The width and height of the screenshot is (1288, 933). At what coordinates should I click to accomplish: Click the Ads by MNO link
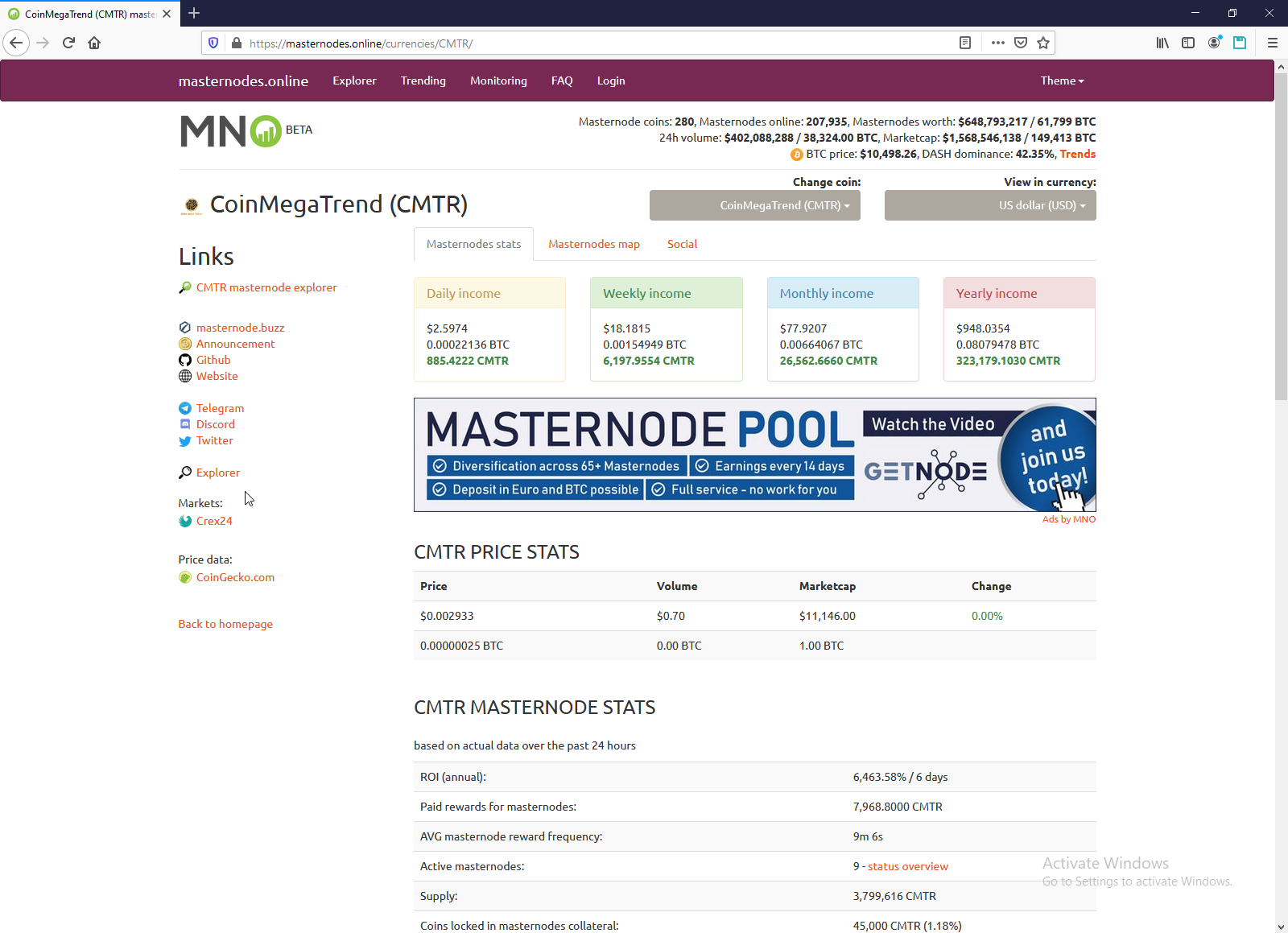click(1069, 519)
